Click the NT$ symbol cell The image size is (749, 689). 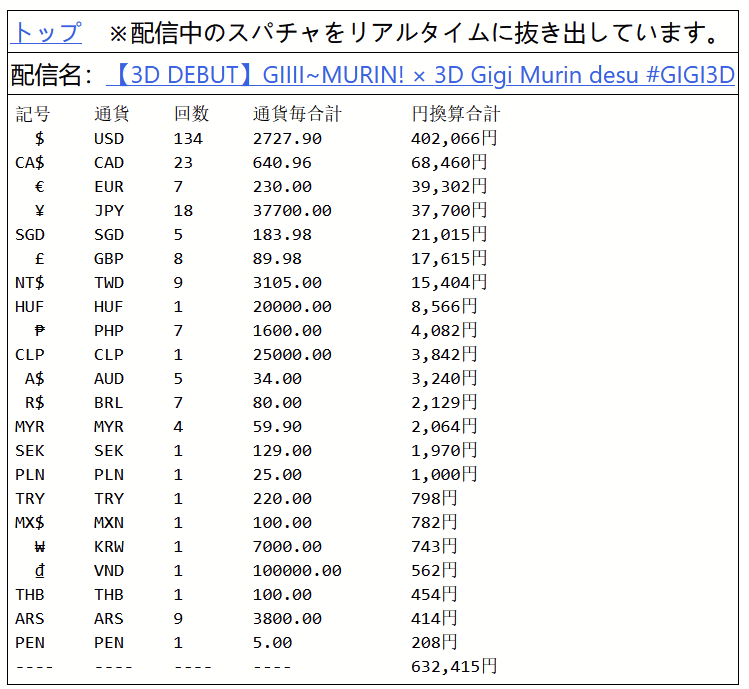point(30,283)
